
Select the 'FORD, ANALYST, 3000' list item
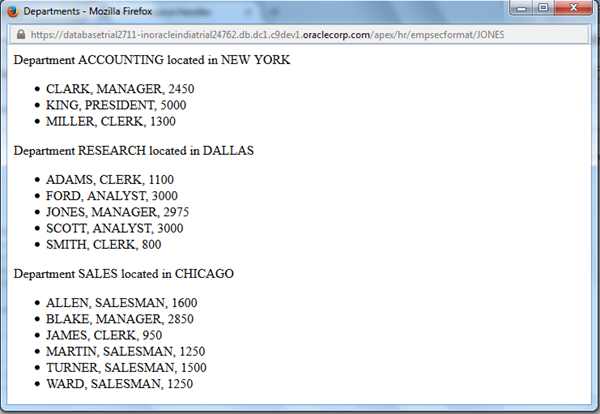pos(112,196)
